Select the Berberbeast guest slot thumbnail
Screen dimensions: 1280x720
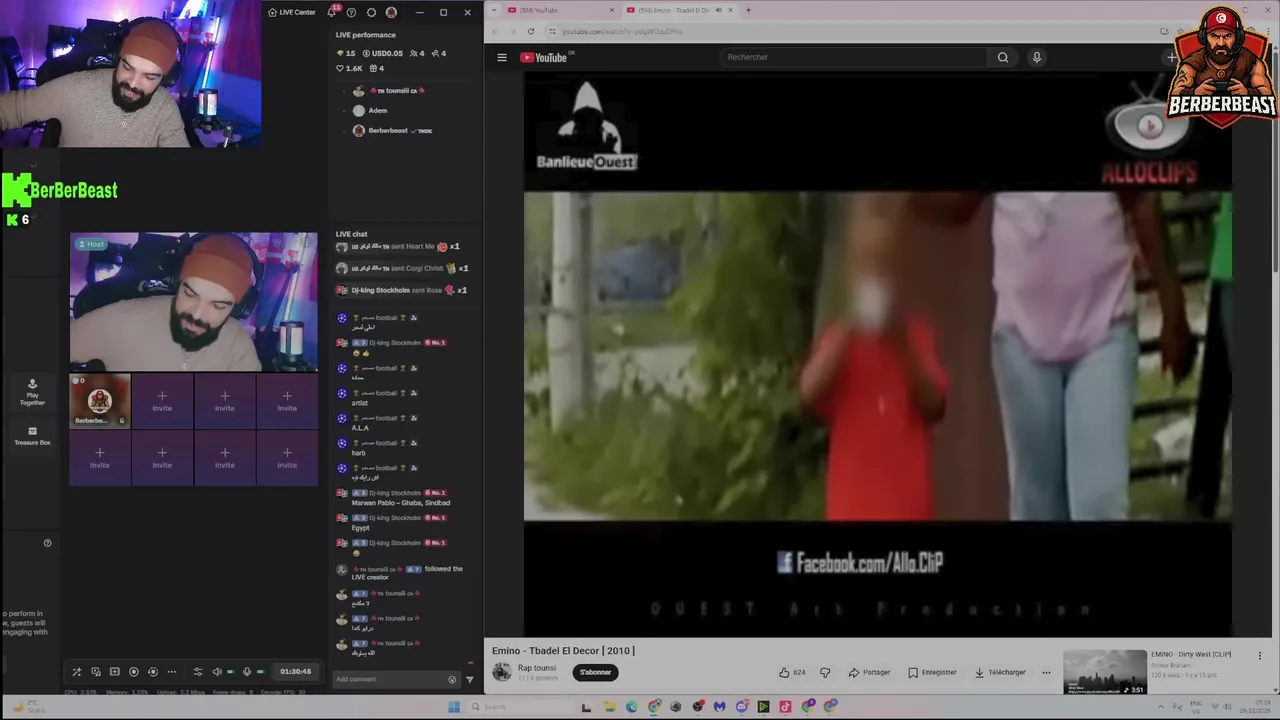coord(100,401)
